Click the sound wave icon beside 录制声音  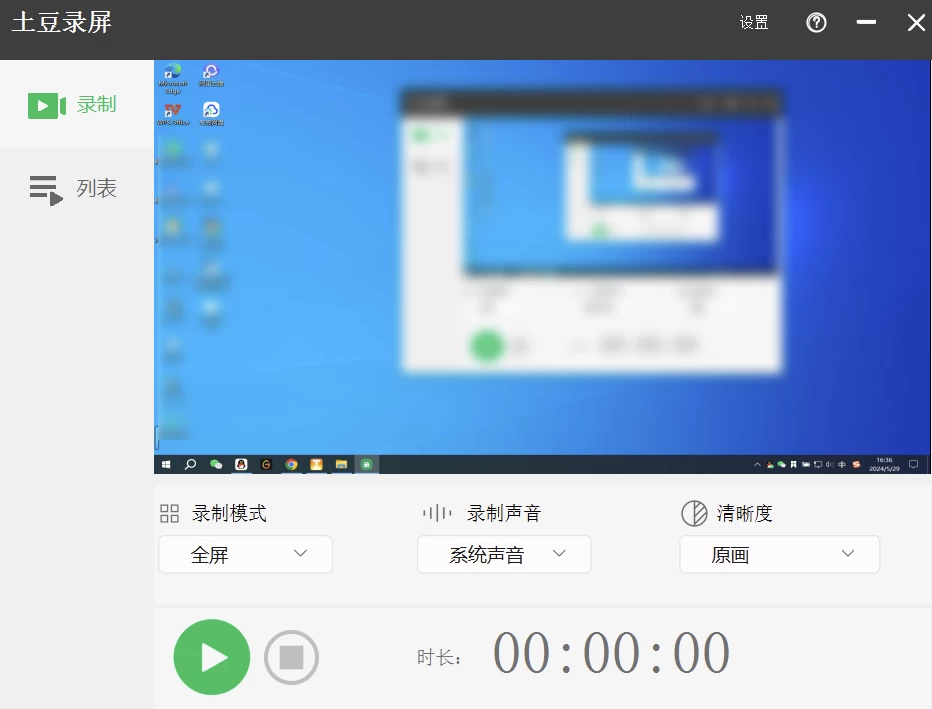436,514
